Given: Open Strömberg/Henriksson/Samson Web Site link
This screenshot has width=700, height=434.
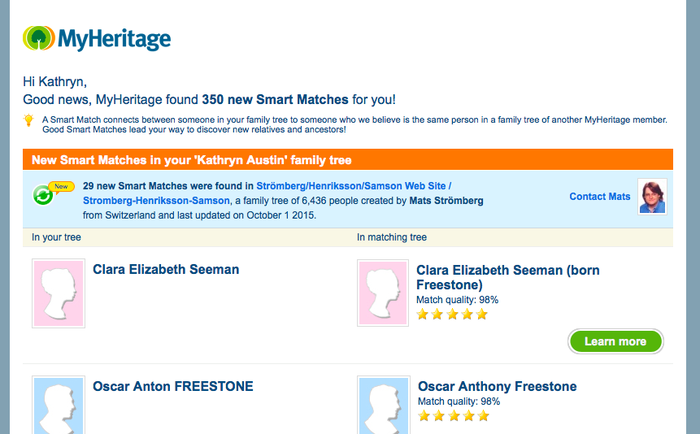Looking at the screenshot, I should 354,186.
